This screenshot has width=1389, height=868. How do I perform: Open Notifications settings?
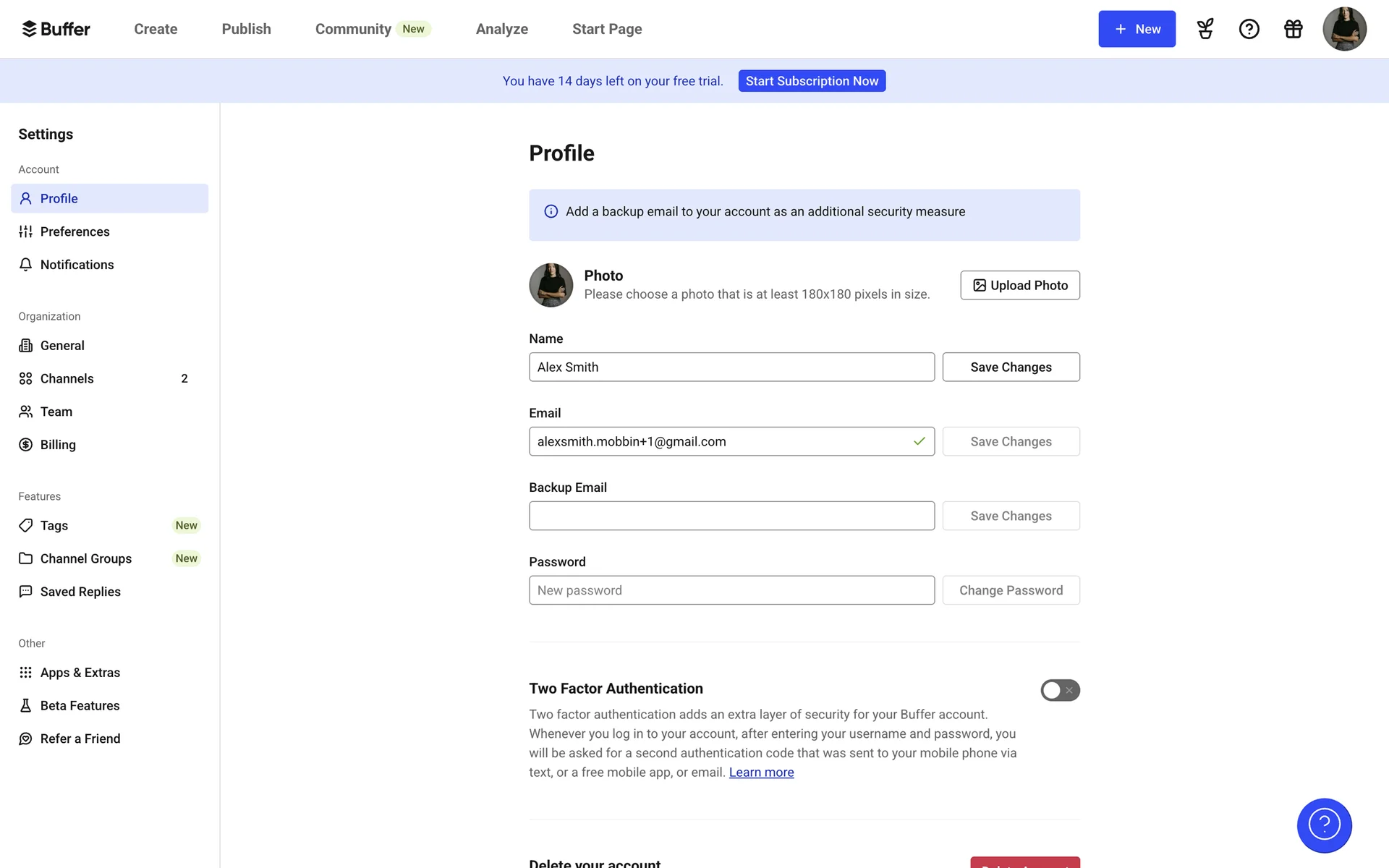77,265
